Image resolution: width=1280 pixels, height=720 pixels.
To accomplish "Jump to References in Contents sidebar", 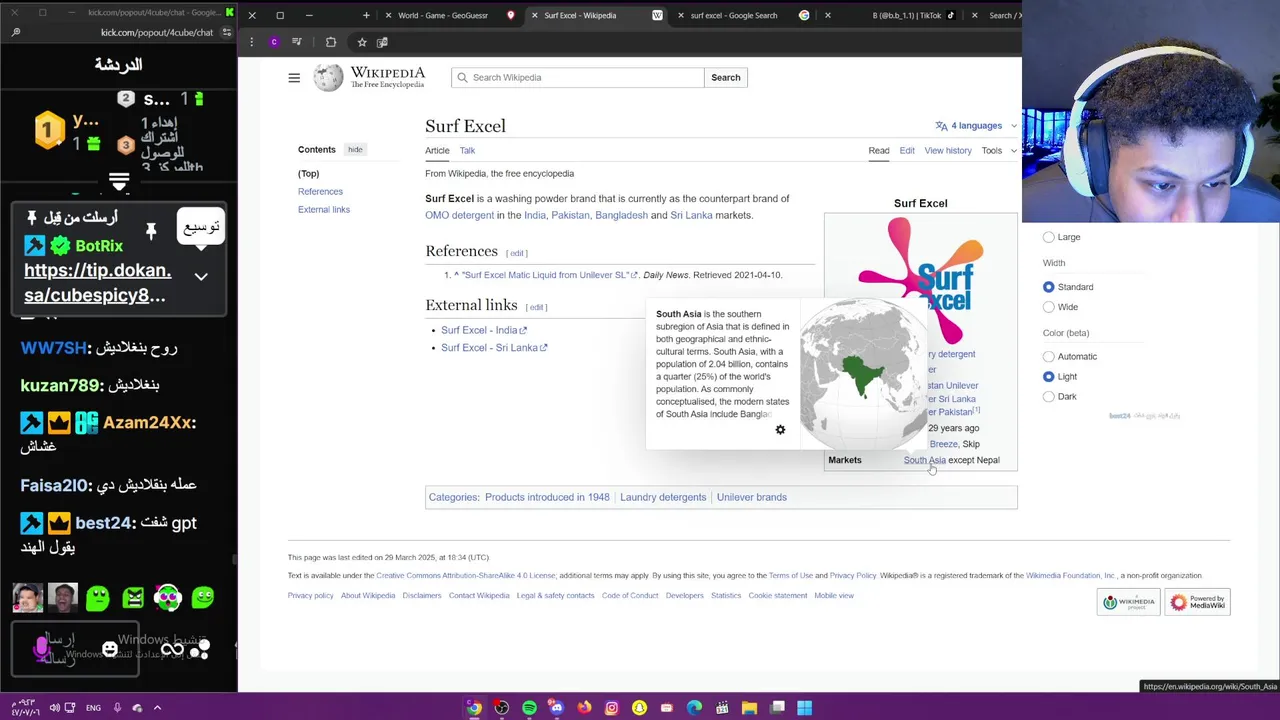I will tap(320, 191).
